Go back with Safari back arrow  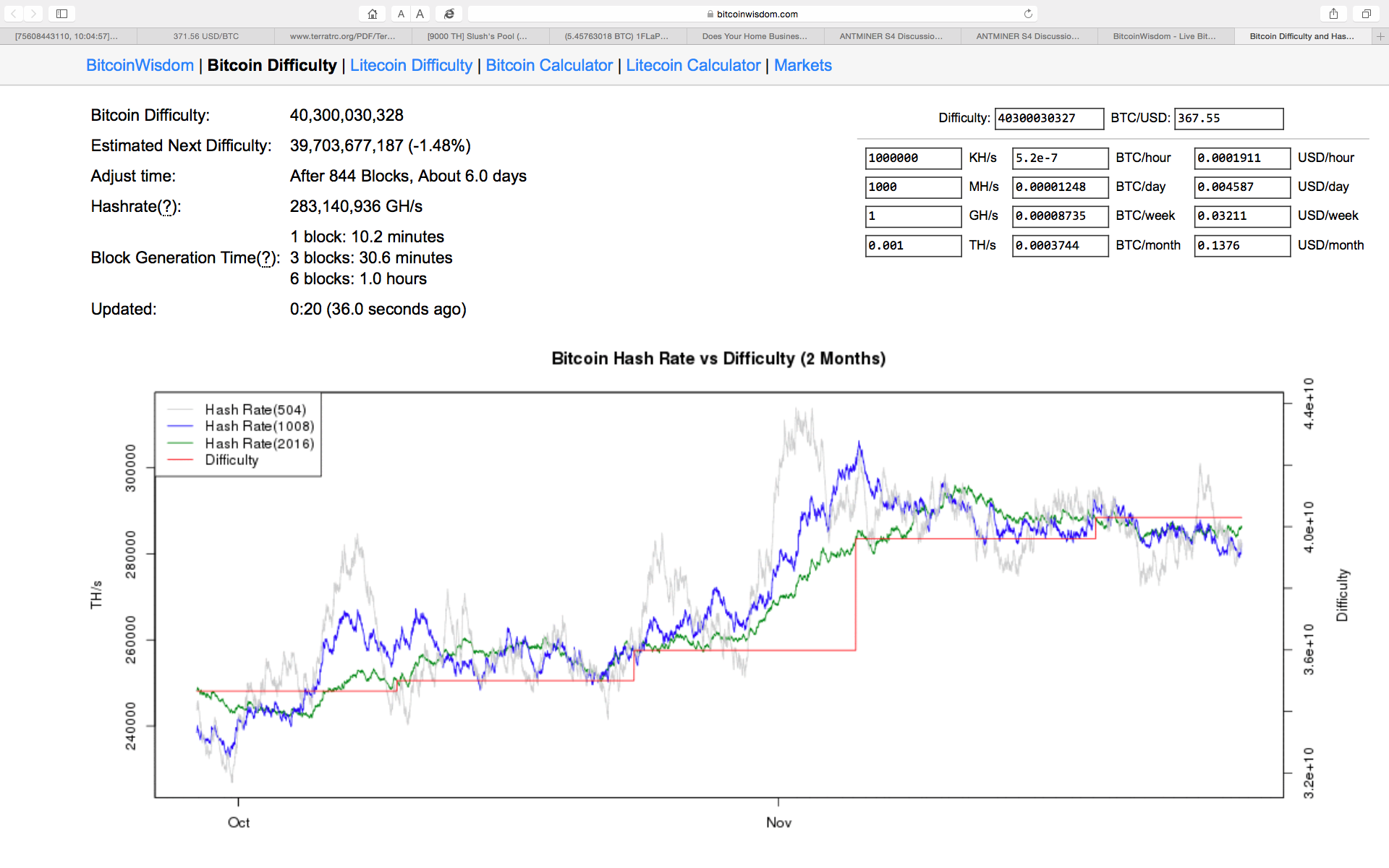(13, 14)
